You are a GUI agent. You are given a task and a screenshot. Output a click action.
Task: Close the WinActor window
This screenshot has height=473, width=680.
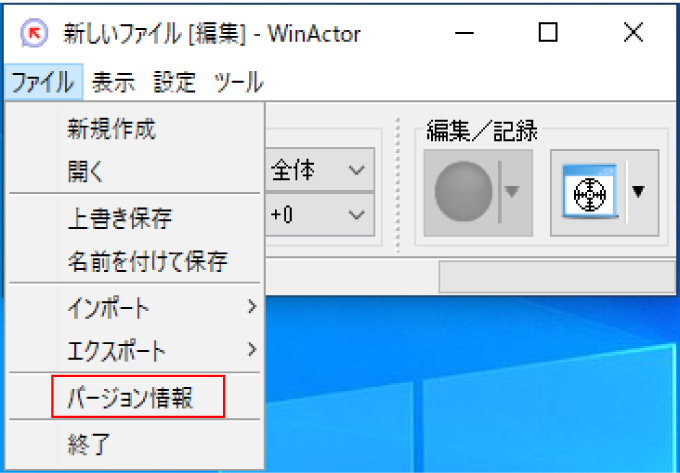point(633,33)
